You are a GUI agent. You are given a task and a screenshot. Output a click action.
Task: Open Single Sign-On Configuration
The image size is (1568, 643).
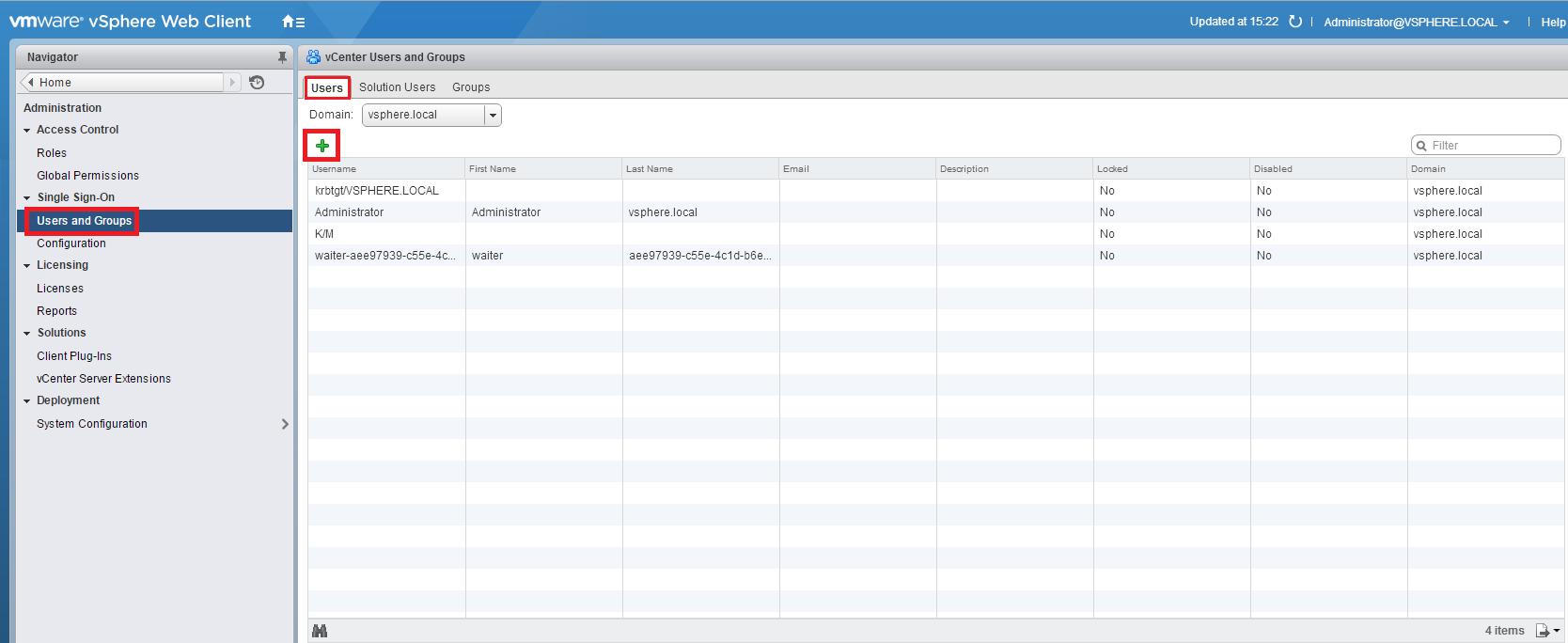(71, 243)
